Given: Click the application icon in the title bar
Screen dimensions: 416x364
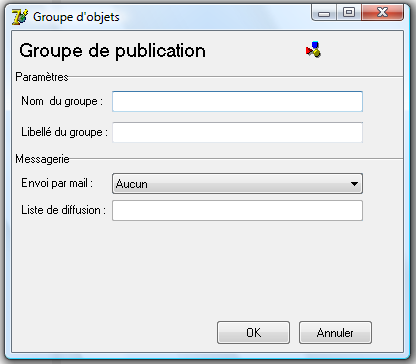Looking at the screenshot, I should 20,17.
